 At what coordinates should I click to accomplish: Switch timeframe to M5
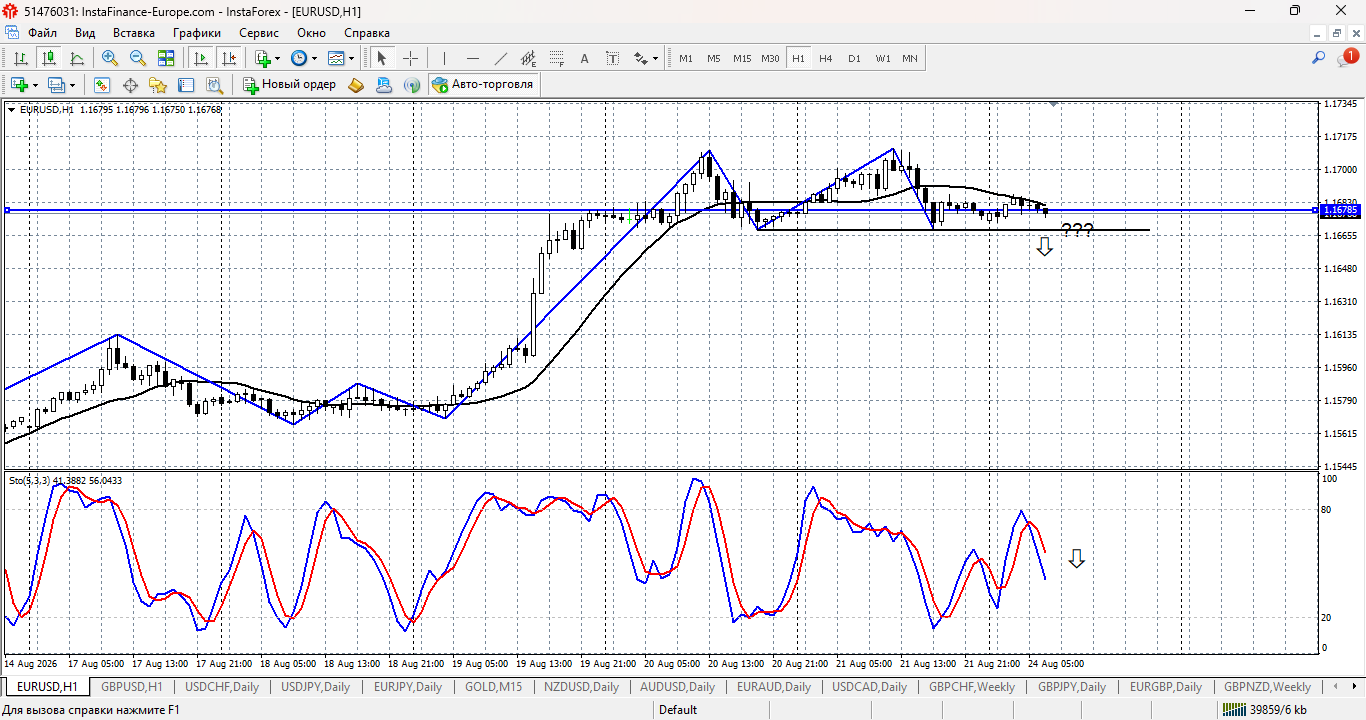[x=714, y=59]
